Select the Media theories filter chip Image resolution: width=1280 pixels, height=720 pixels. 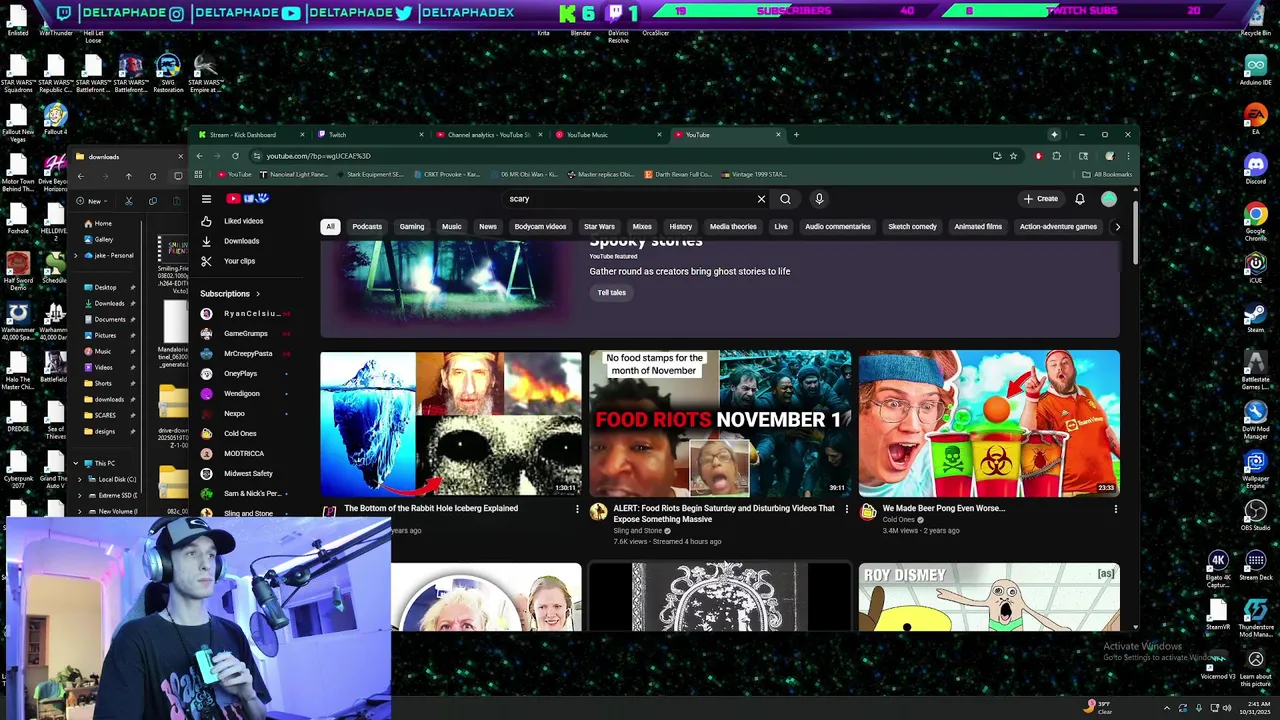pos(733,227)
